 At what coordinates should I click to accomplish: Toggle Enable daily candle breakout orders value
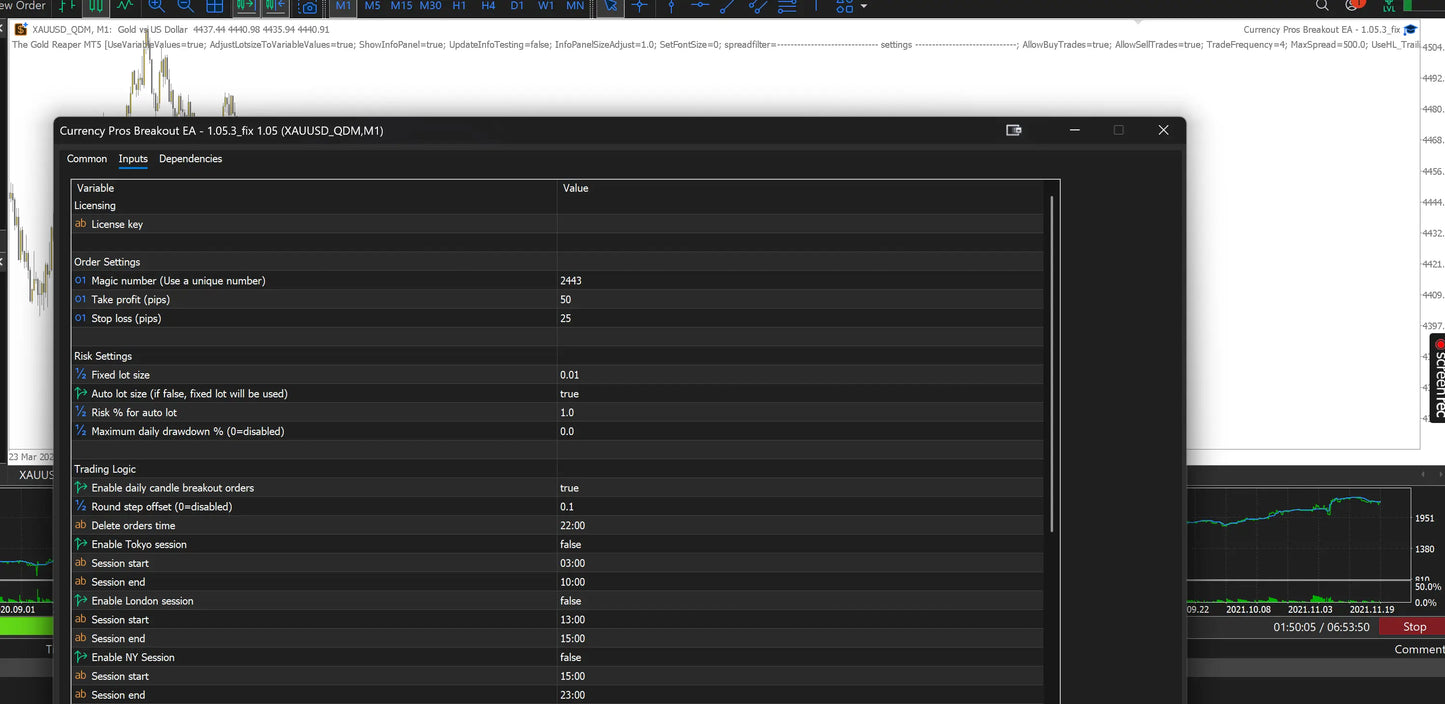[x=800, y=488]
